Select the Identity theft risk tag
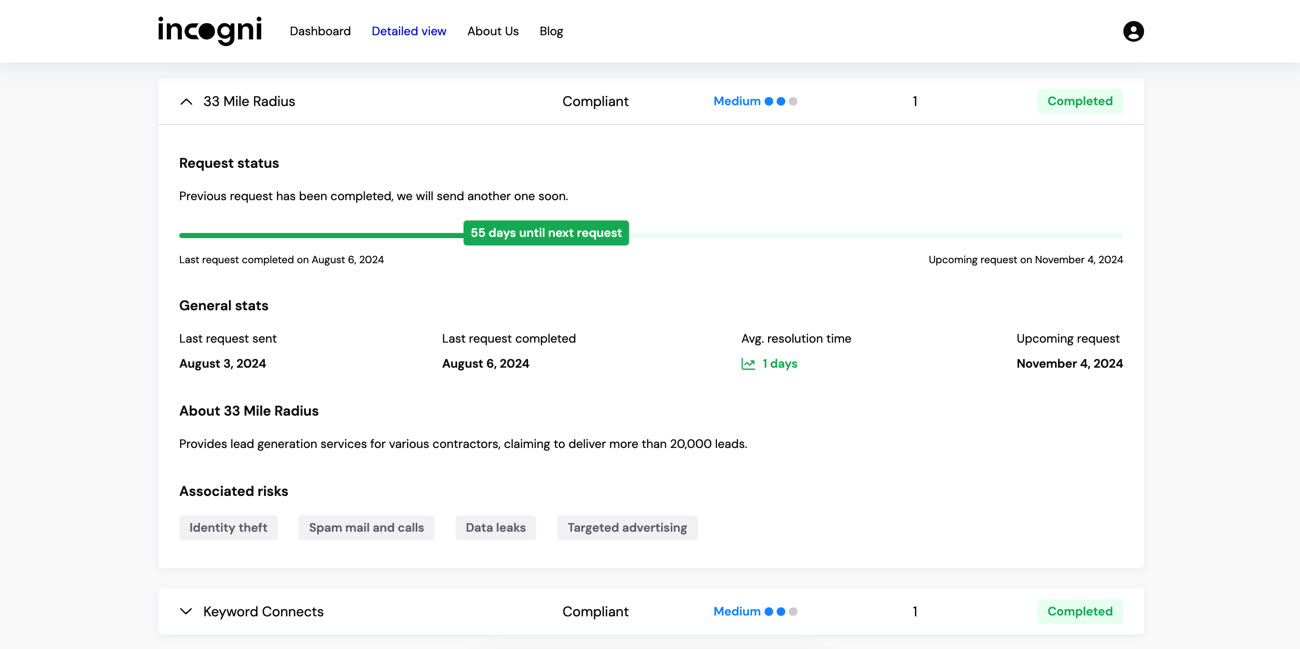 [x=228, y=528]
